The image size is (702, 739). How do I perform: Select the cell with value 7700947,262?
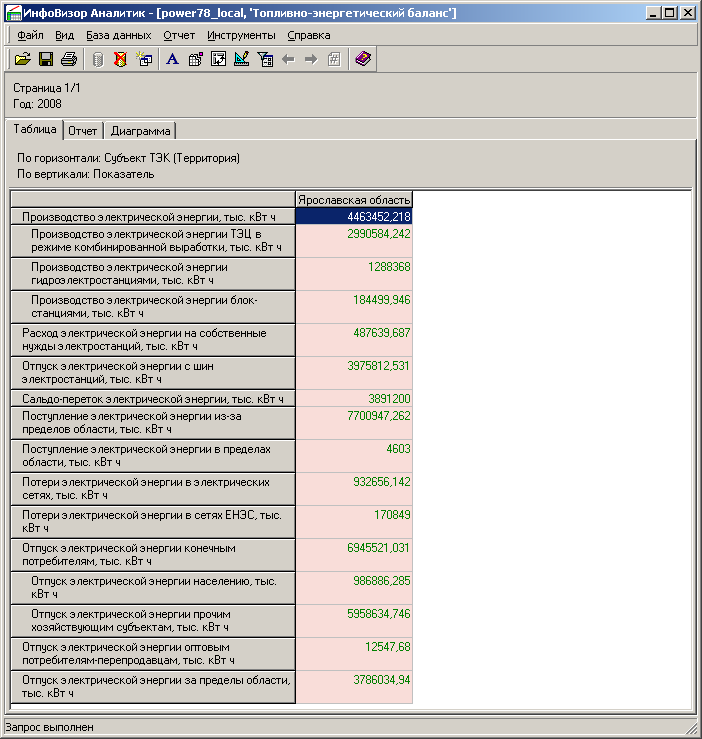click(354, 423)
